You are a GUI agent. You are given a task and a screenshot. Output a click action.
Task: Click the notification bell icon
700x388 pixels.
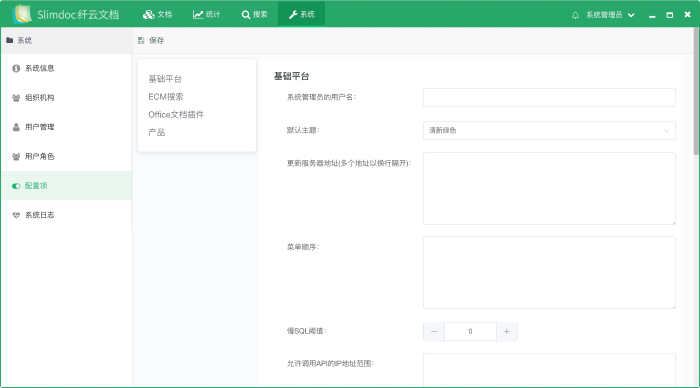[575, 15]
